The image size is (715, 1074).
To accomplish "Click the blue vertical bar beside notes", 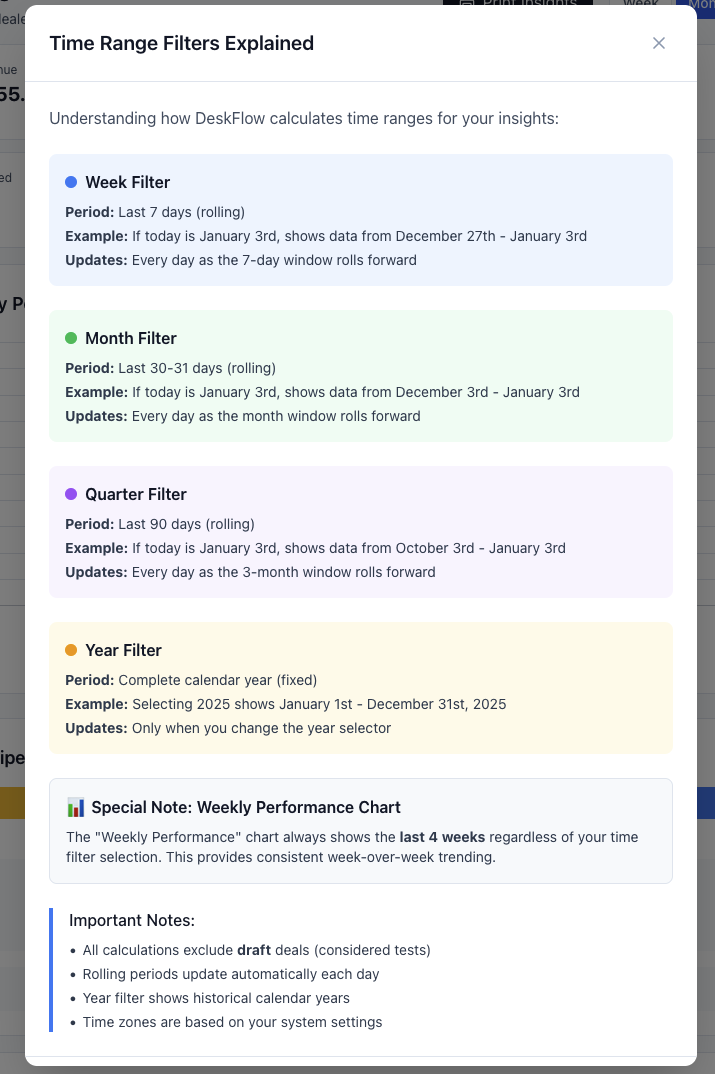I will point(51,970).
